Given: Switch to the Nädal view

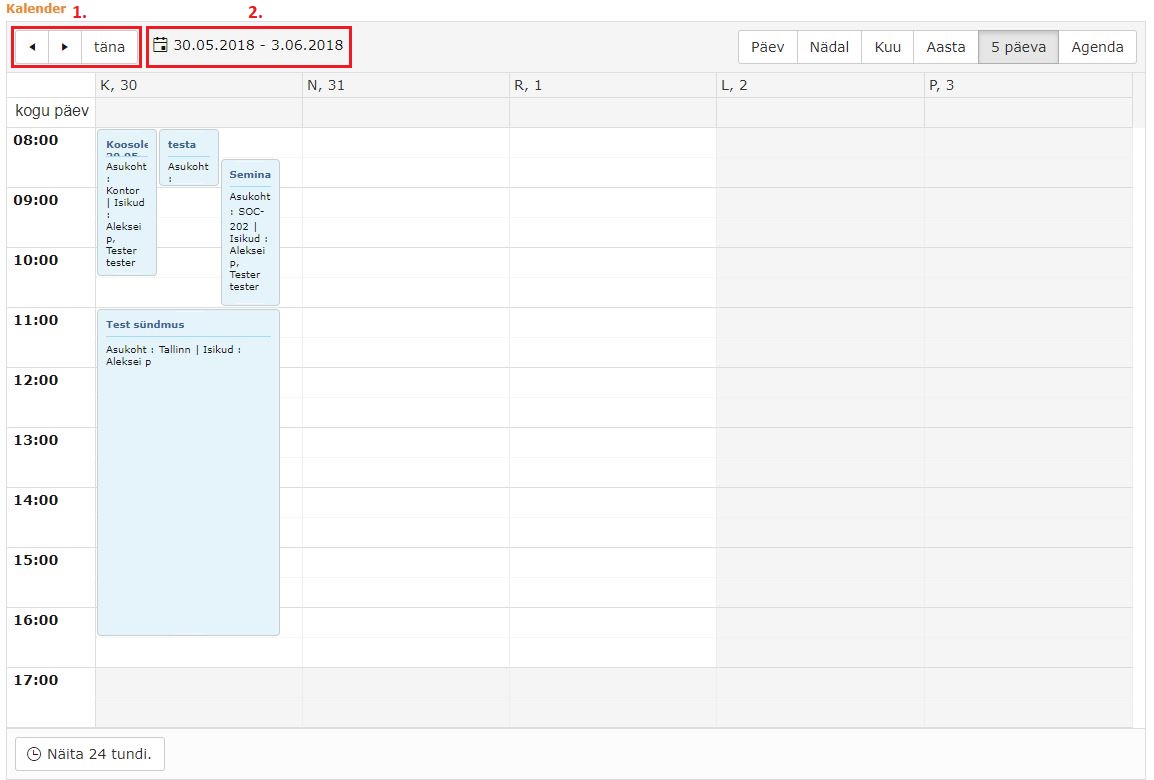Looking at the screenshot, I should click(829, 47).
